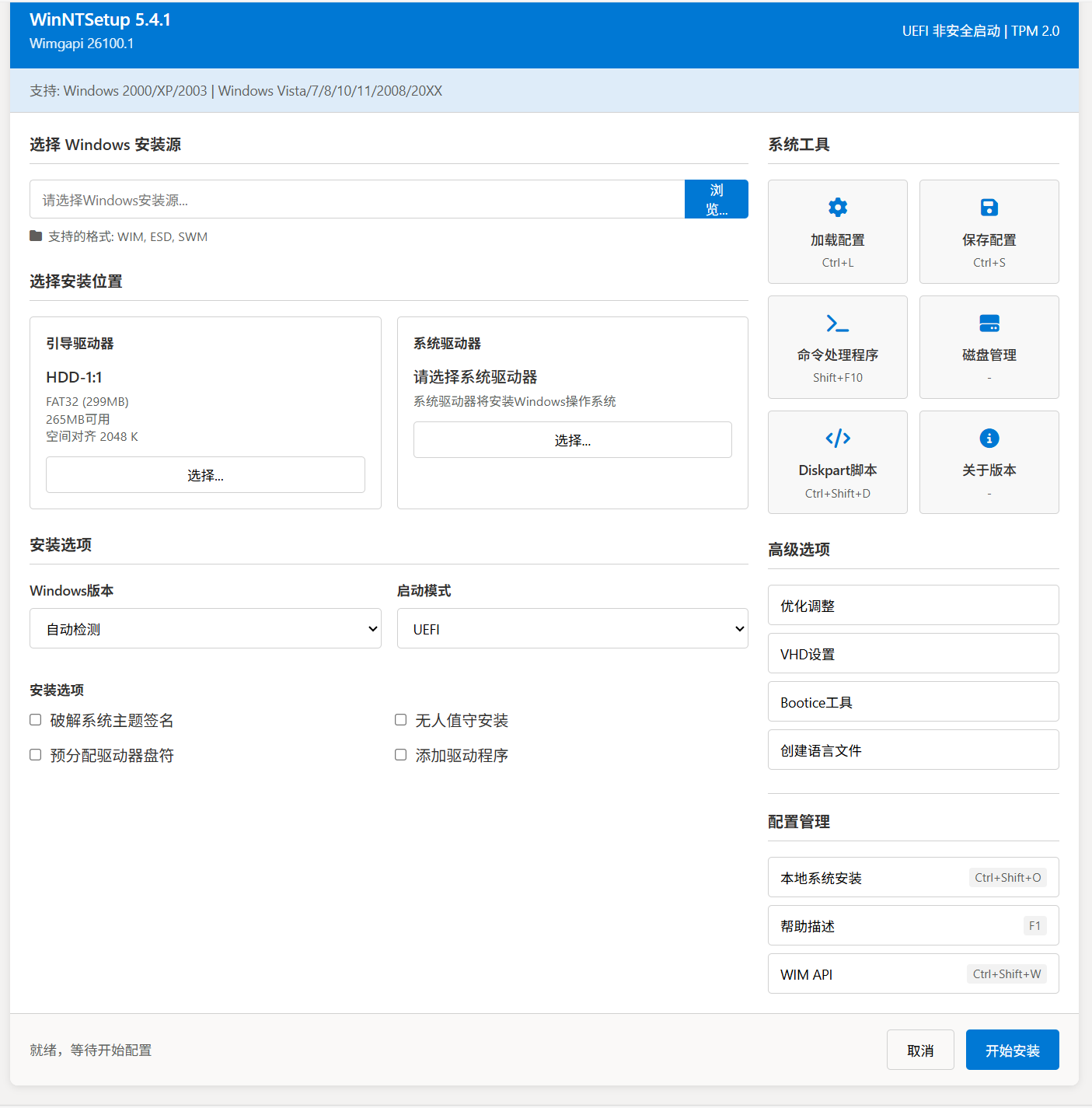Image resolution: width=1092 pixels, height=1108 pixels.
Task: Open the Windows版本 dropdown showing 自动检测
Action: [x=205, y=628]
